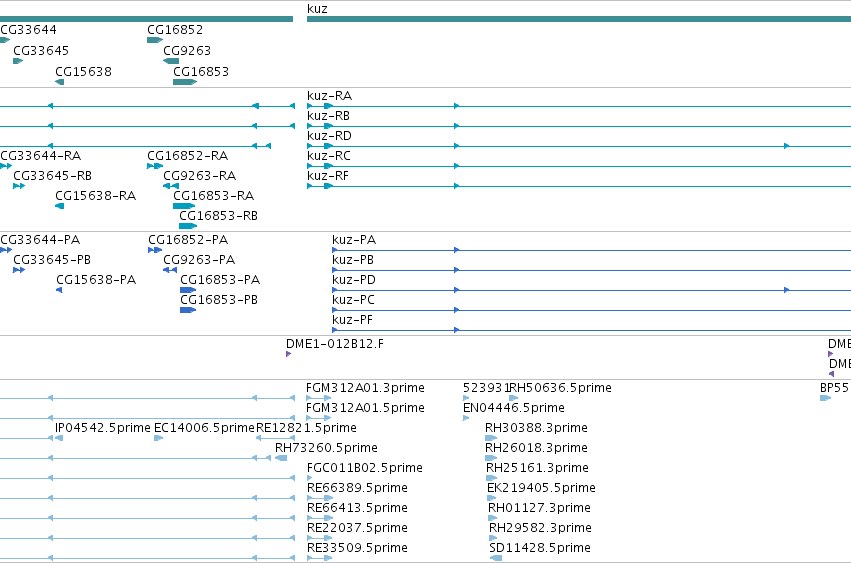Viewport: 851px width, 563px height.
Task: Click the RH30388.3prime EST label
Action: pos(536,428)
